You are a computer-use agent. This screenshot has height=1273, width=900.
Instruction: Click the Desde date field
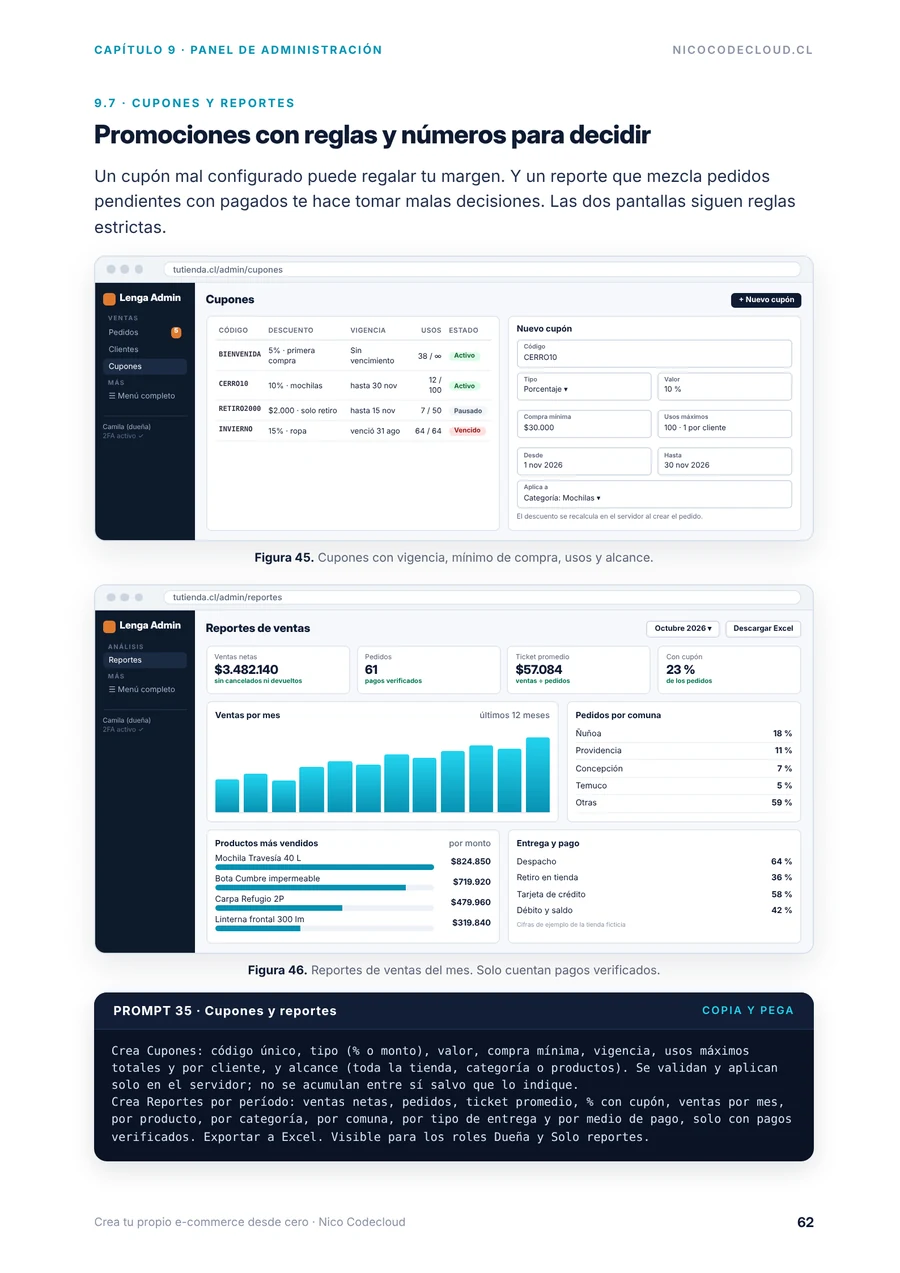(584, 461)
